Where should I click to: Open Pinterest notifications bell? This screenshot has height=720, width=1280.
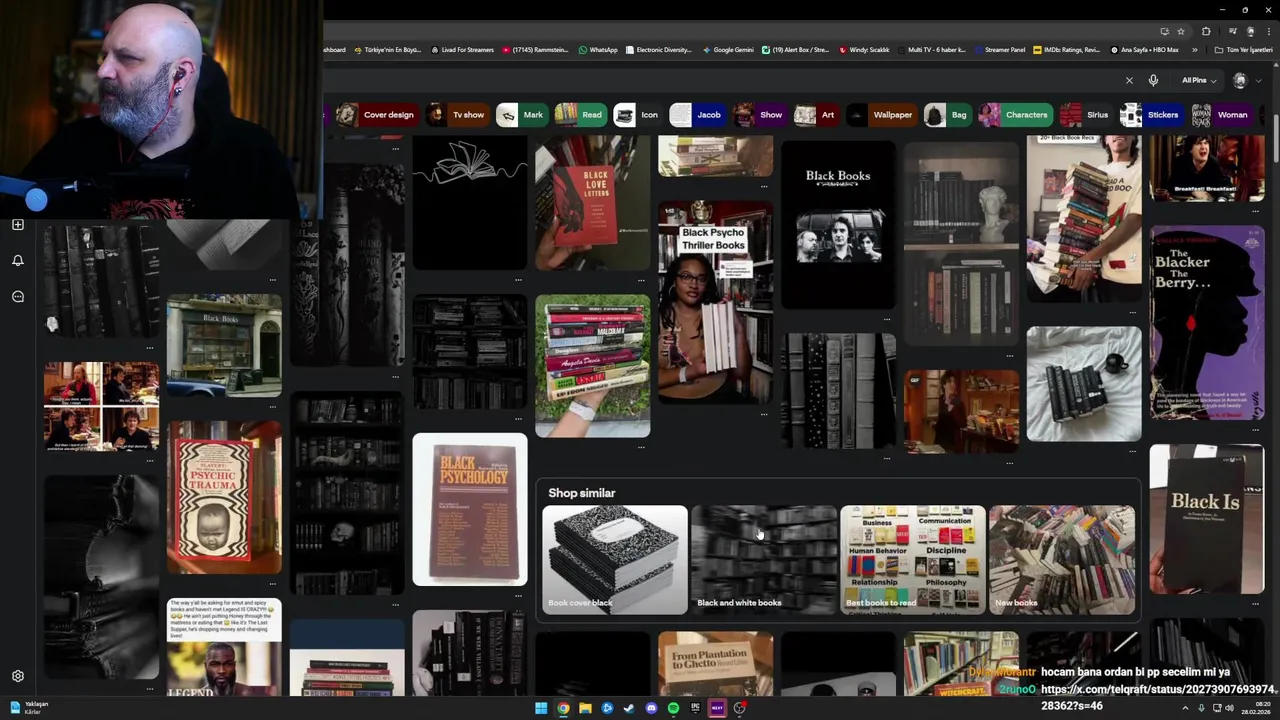pyautogui.click(x=17, y=261)
